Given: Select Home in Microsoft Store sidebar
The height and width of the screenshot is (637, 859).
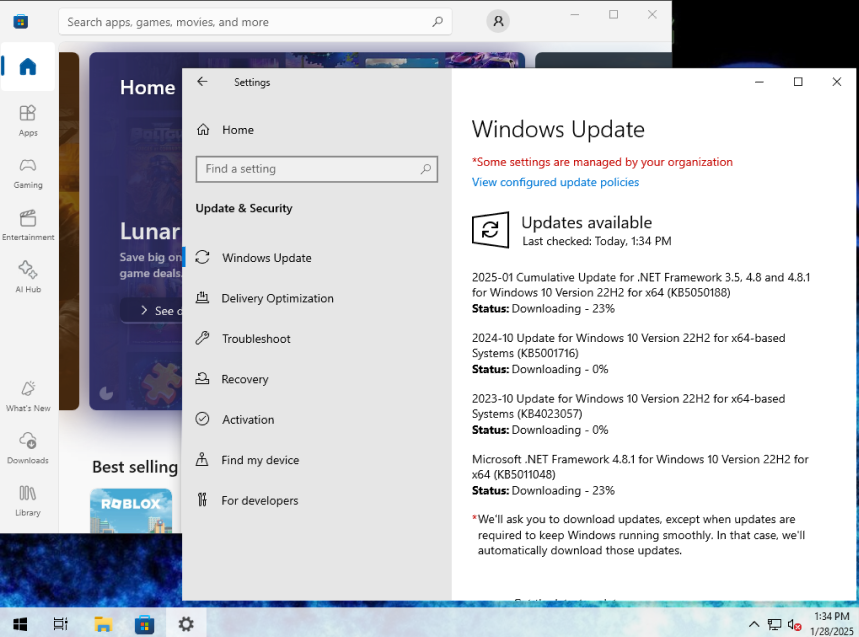Looking at the screenshot, I should pyautogui.click(x=28, y=67).
